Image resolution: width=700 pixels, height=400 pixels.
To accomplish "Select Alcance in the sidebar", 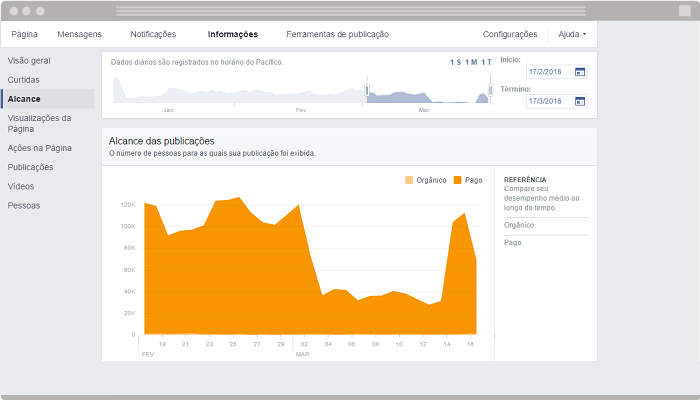I will coord(48,99).
